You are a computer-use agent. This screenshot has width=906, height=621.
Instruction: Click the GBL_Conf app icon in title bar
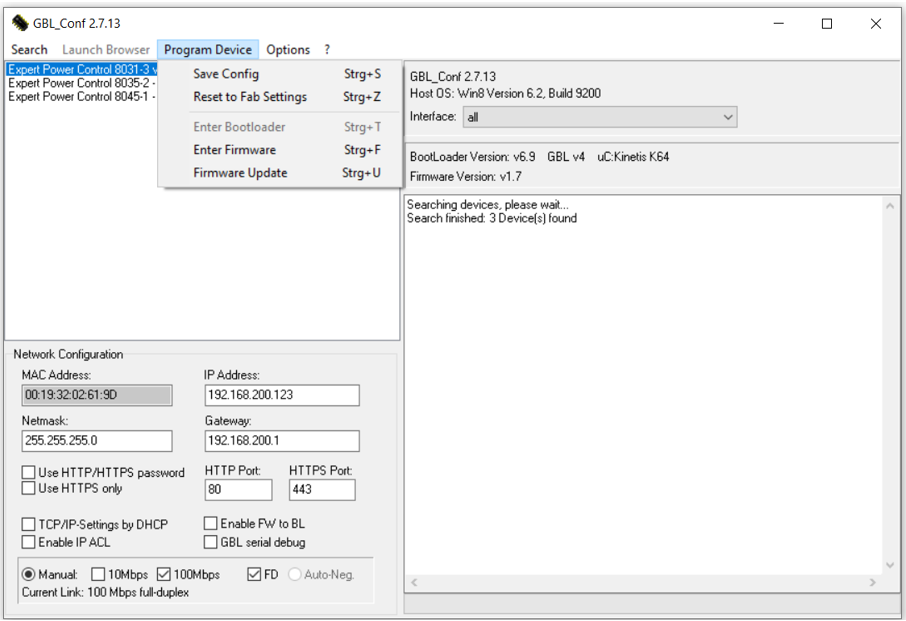point(20,23)
